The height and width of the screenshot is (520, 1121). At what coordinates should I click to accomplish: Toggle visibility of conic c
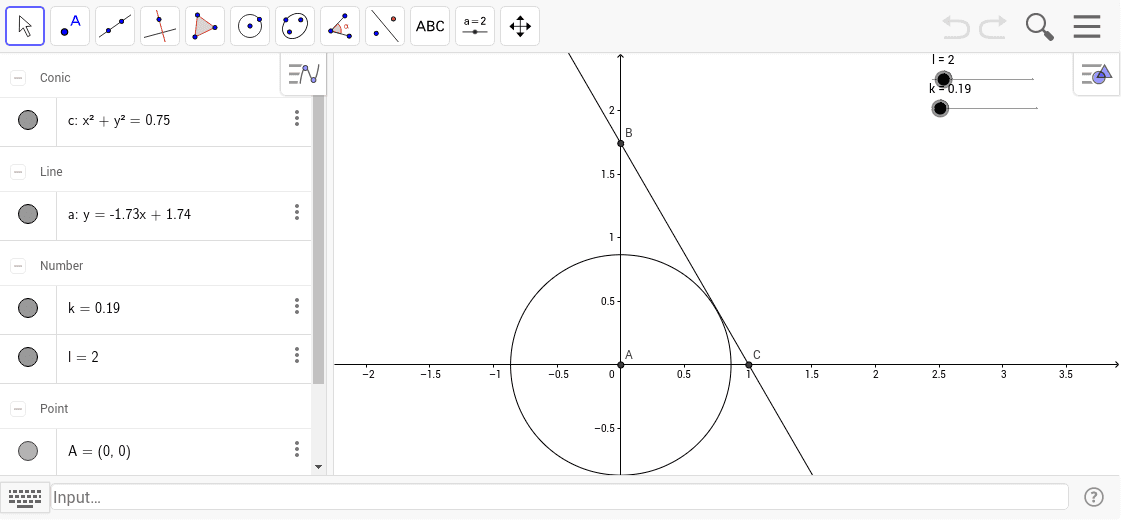[28, 119]
